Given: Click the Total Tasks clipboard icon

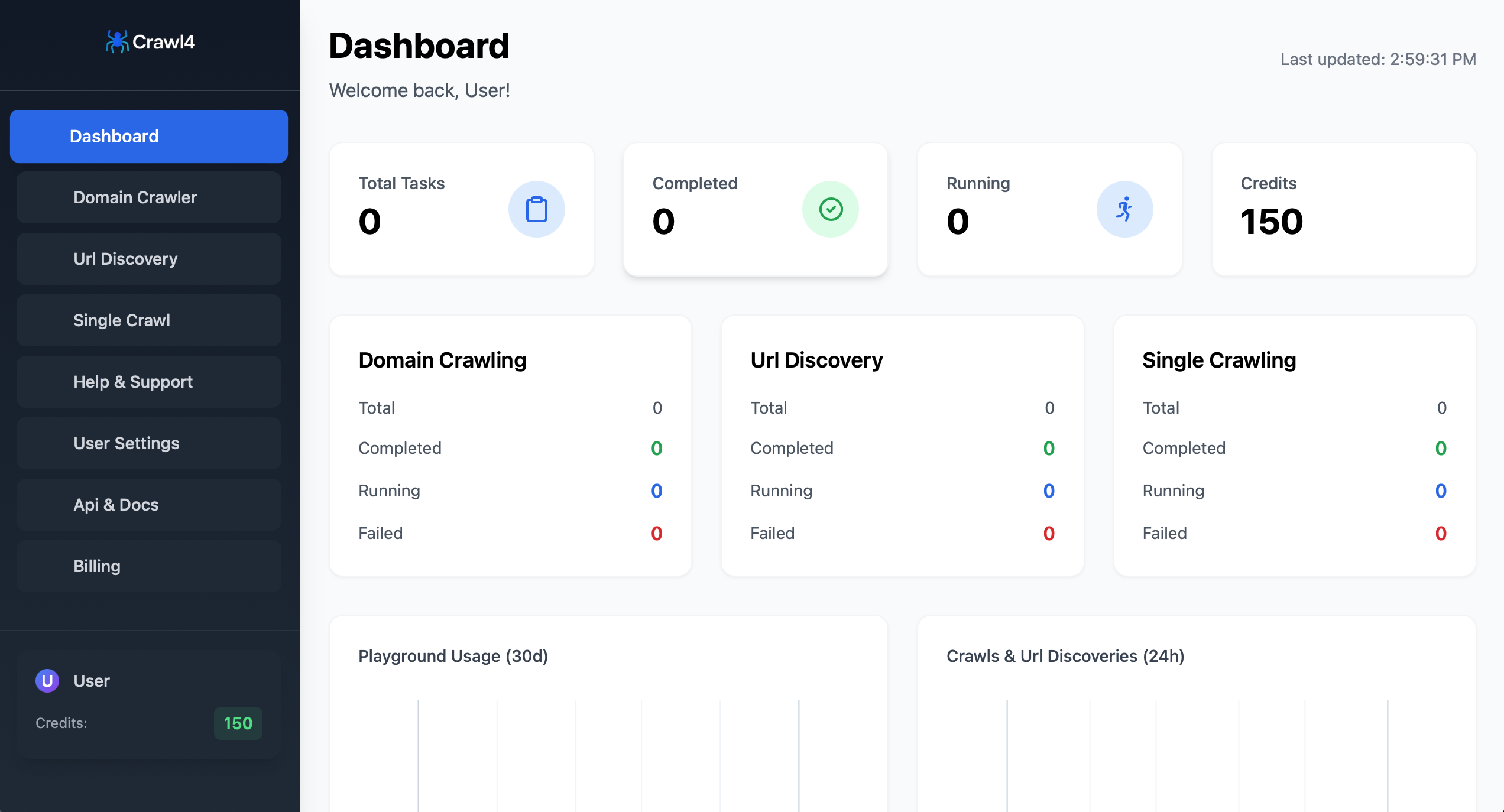Looking at the screenshot, I should [x=536, y=209].
